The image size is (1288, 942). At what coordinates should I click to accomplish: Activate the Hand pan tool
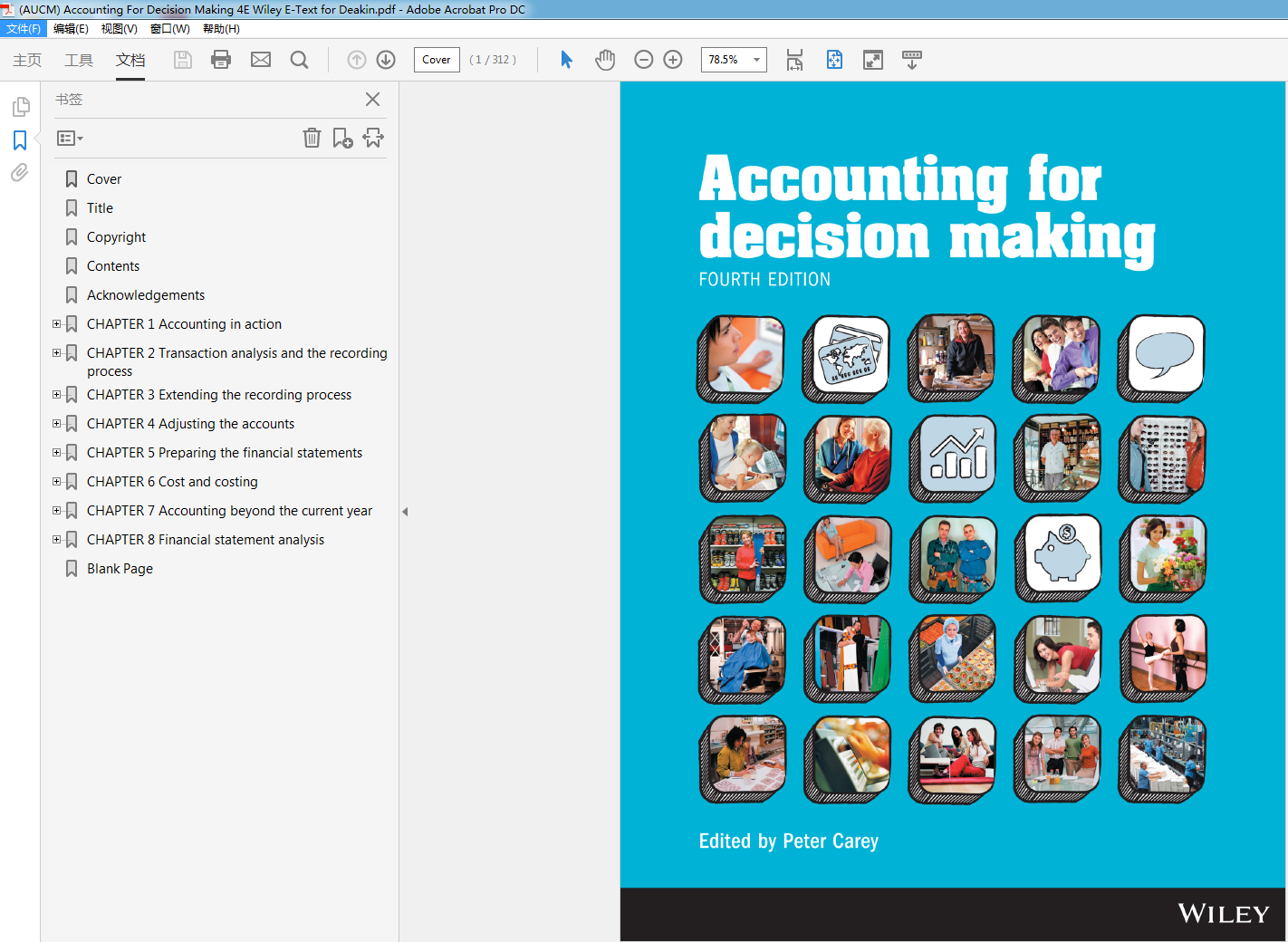605,60
